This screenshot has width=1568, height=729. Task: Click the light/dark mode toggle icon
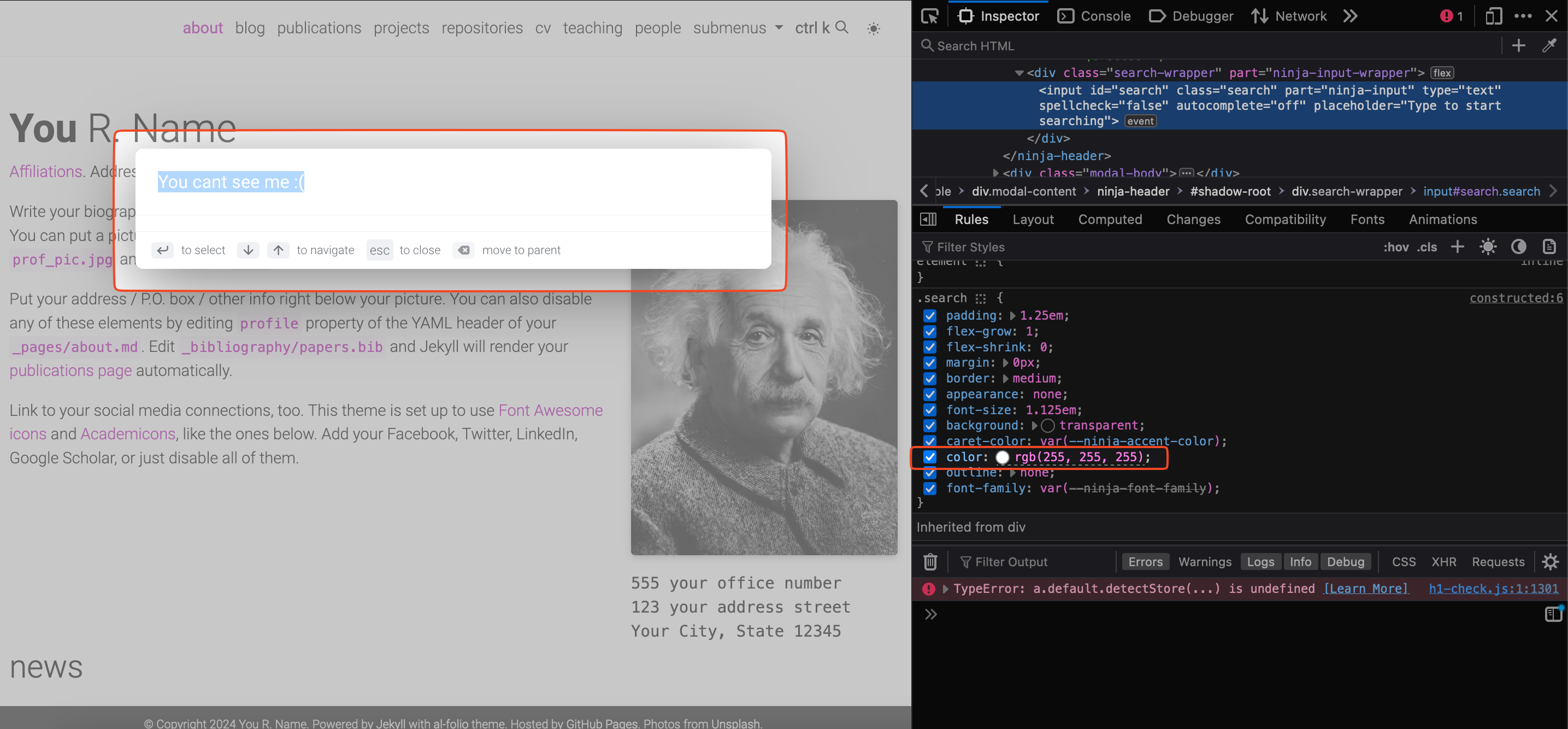coord(873,28)
